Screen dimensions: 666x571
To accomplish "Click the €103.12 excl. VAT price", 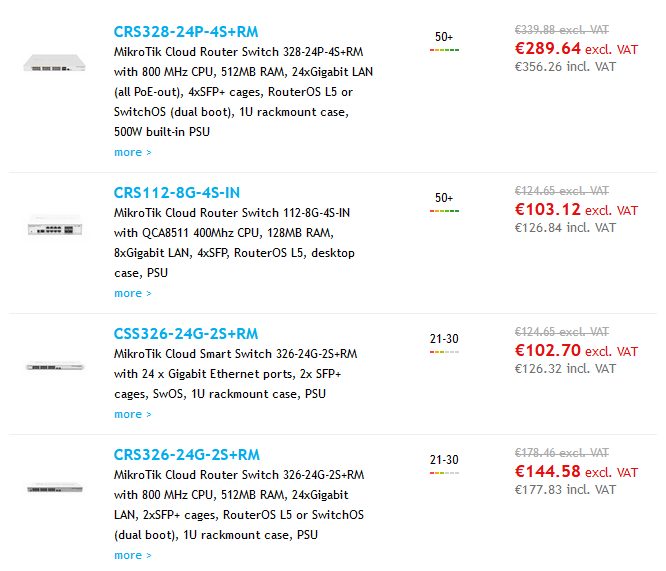I will (575, 210).
